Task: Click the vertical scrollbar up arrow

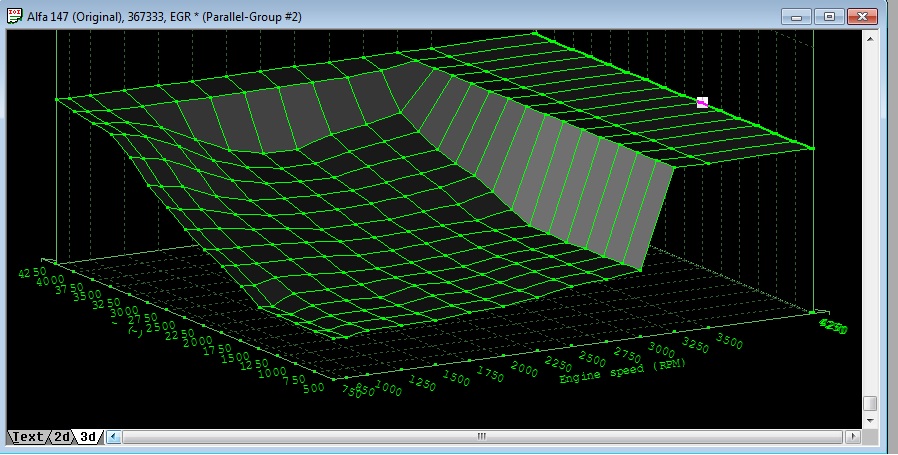Action: tap(870, 38)
